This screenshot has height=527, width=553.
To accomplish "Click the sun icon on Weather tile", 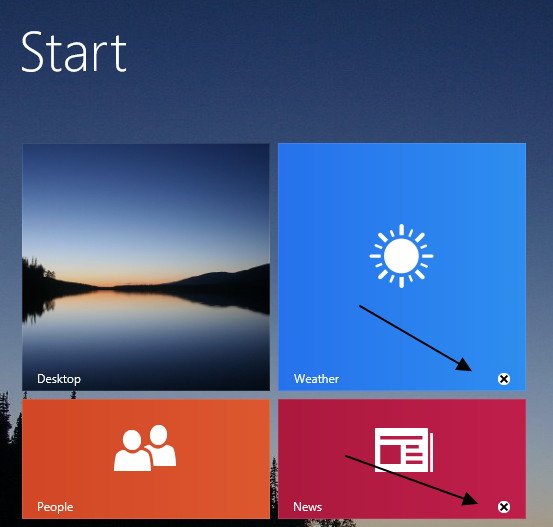I will click(x=401, y=256).
